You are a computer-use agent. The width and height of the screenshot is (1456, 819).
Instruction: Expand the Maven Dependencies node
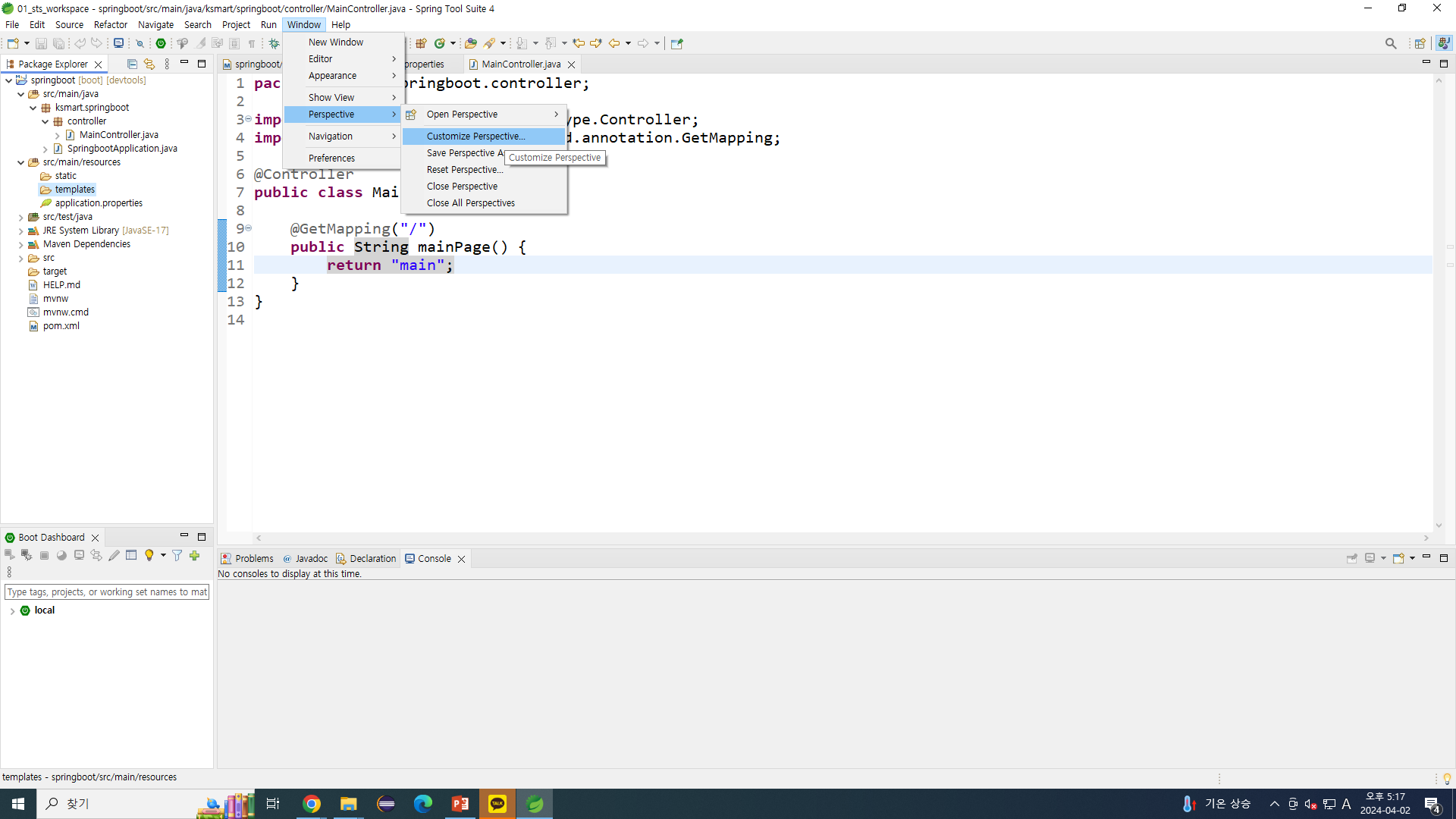[20, 244]
